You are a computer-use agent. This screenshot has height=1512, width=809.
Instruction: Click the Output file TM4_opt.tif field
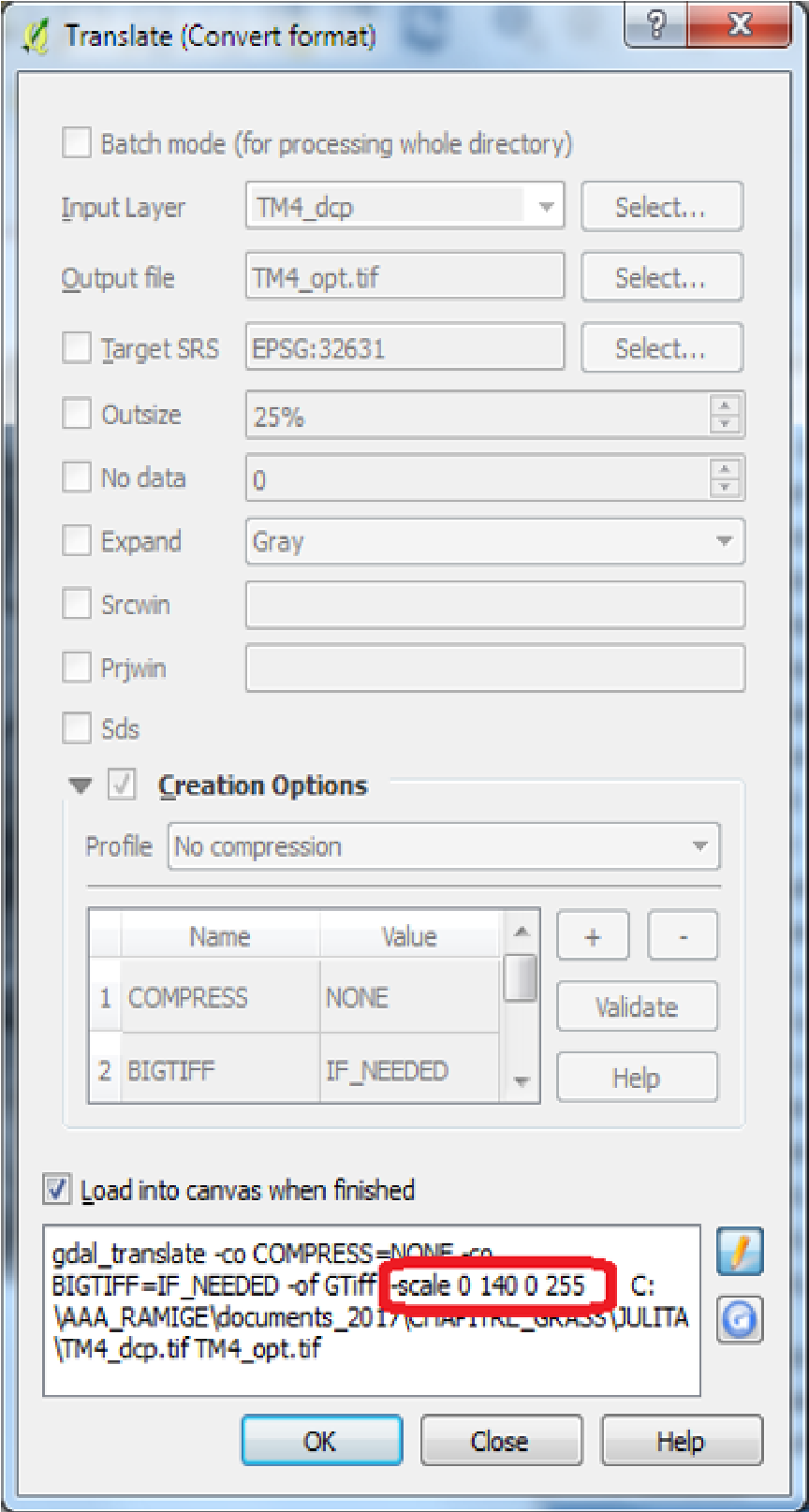pyautogui.click(x=405, y=277)
